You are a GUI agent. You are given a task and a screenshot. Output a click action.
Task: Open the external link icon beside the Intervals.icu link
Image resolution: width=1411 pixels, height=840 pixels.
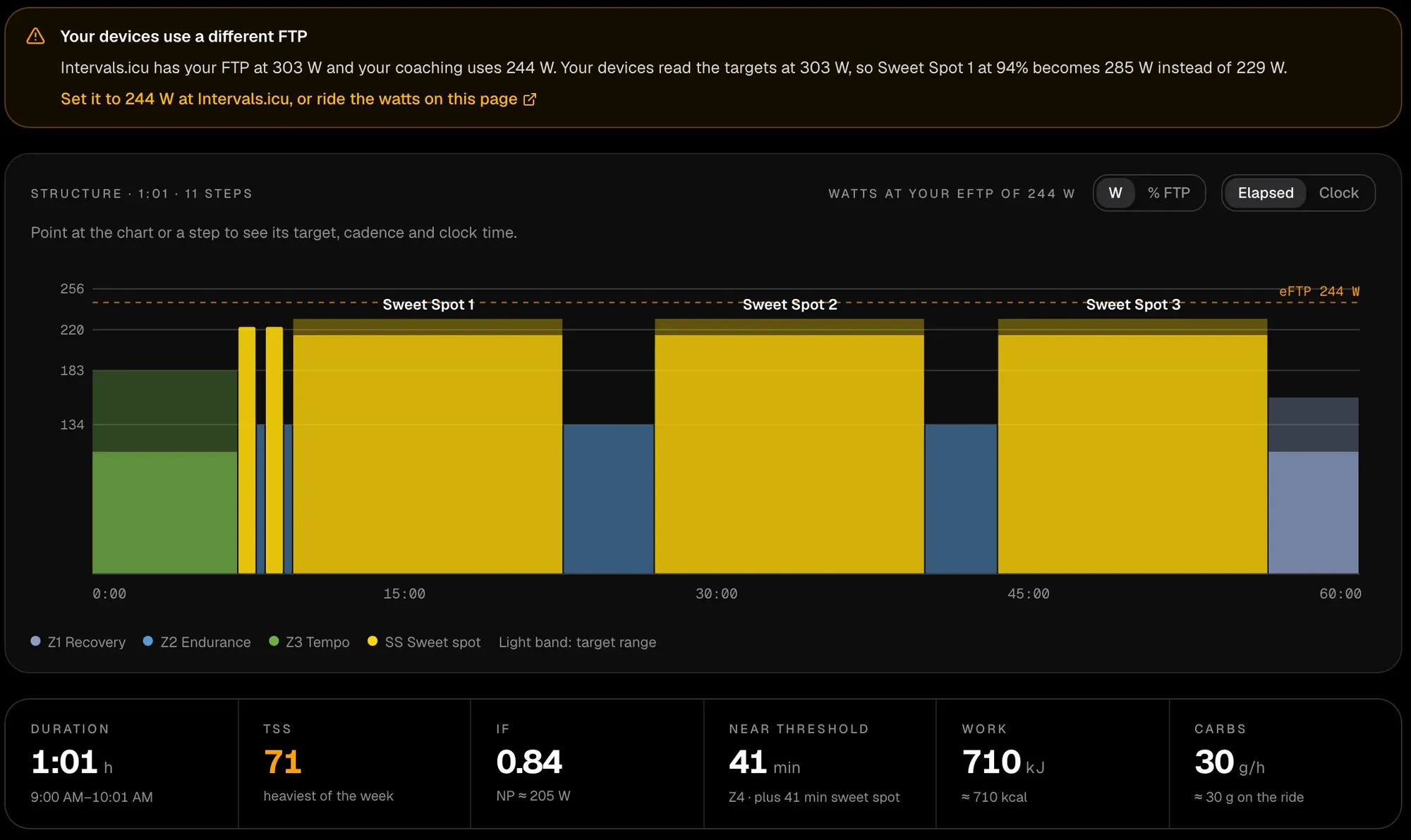[530, 99]
